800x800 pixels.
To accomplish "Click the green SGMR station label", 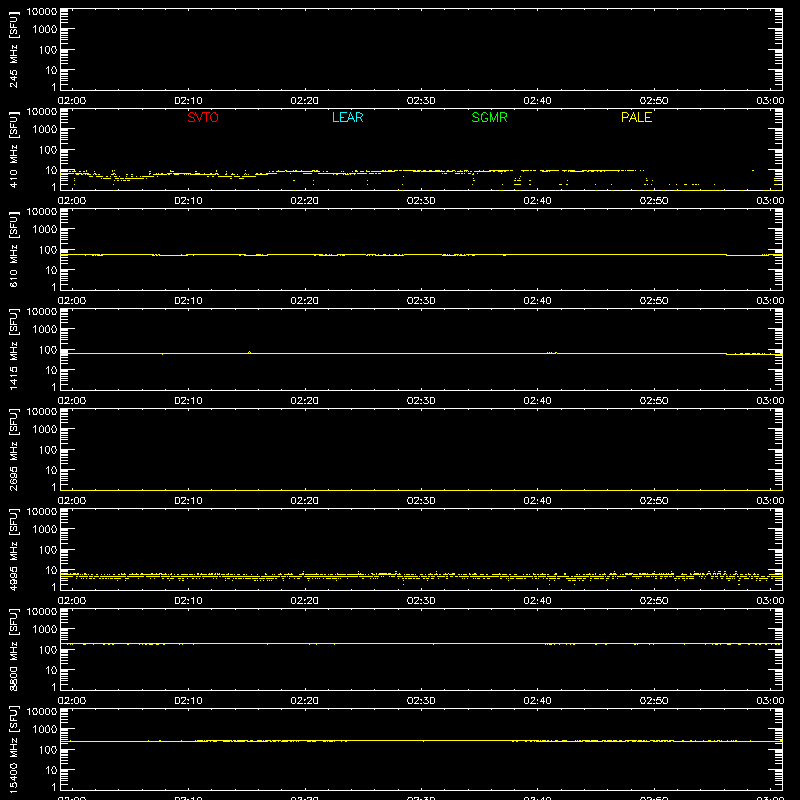I will pyautogui.click(x=489, y=117).
